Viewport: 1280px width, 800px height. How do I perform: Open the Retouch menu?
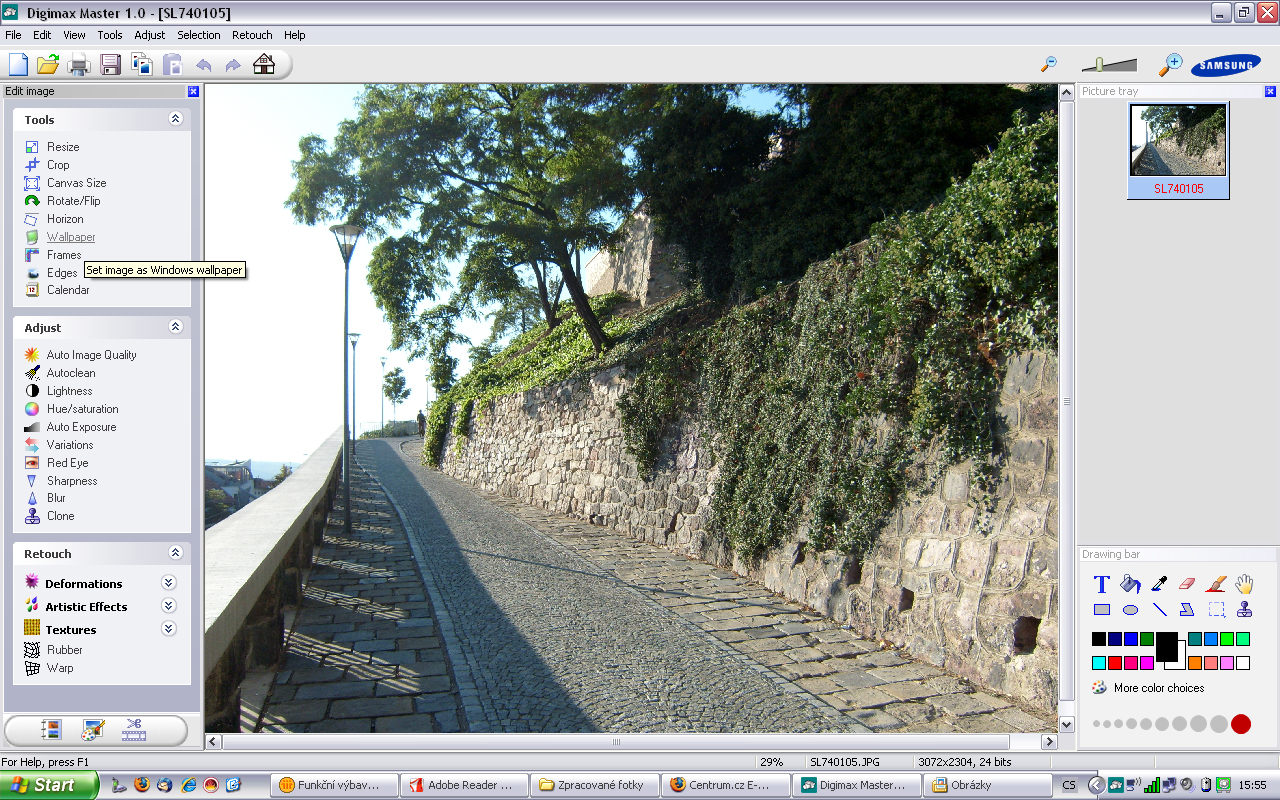pyautogui.click(x=252, y=35)
